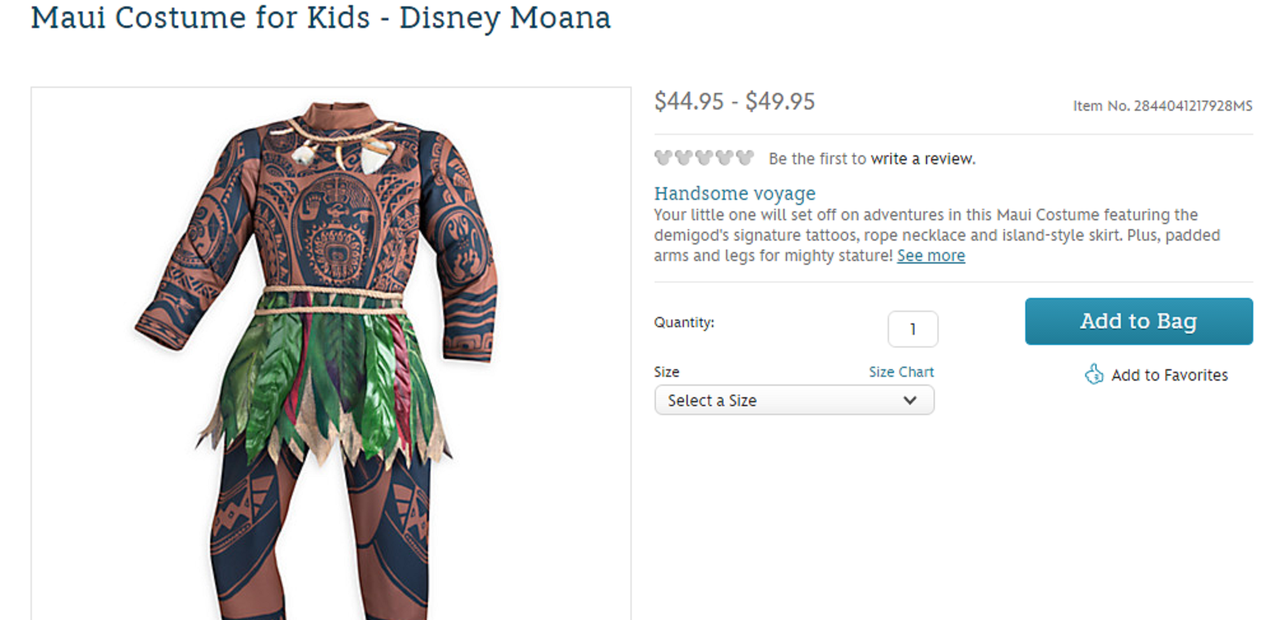Click the Maui Costume for Kids title
This screenshot has width=1280, height=620.
[x=321, y=18]
